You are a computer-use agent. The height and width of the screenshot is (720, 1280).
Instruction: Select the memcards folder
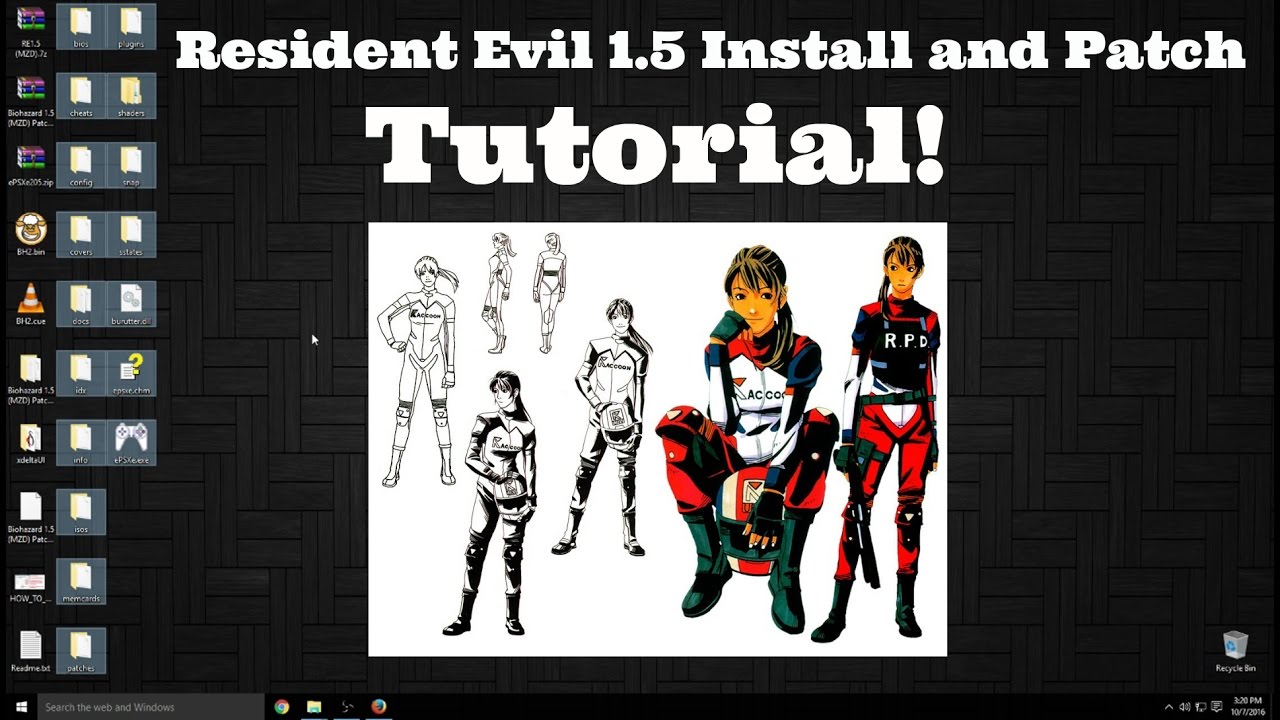pyautogui.click(x=81, y=582)
